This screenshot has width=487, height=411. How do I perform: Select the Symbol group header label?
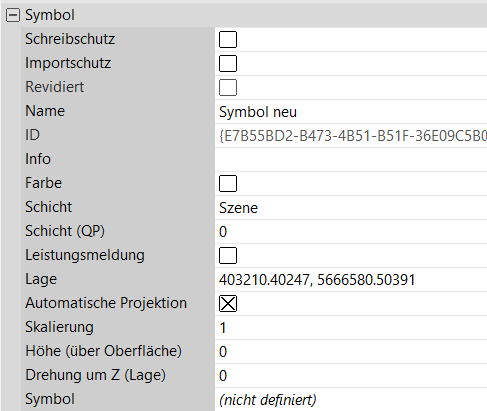click(50, 15)
